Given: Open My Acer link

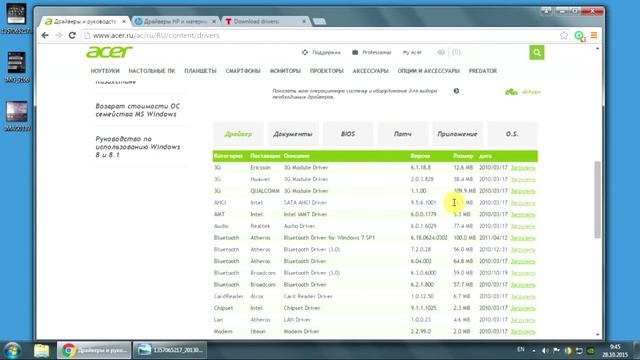Looking at the screenshot, I should pyautogui.click(x=412, y=52).
